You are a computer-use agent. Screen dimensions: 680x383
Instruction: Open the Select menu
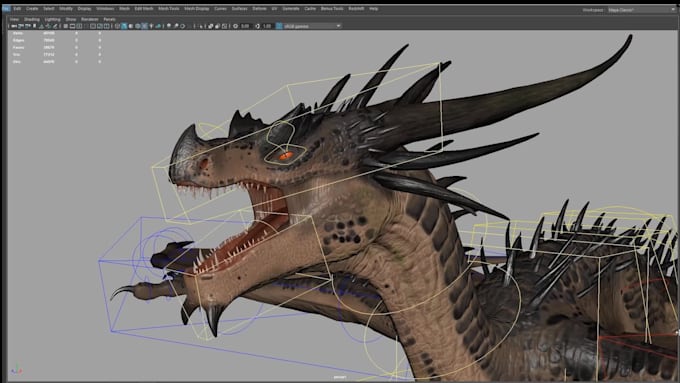click(49, 9)
